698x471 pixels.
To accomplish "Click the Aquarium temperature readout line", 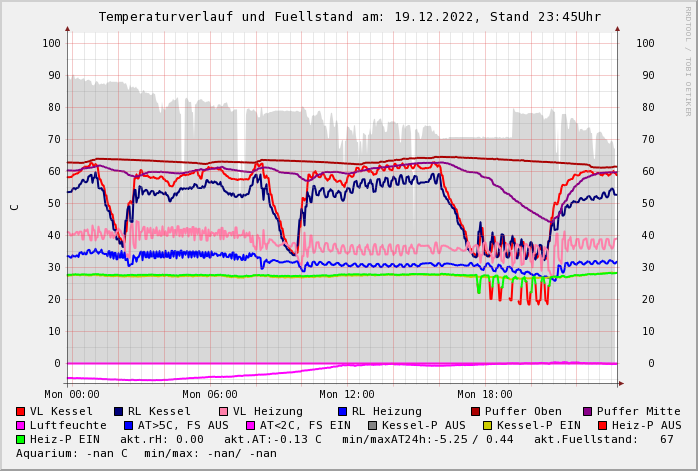I will tap(146, 454).
